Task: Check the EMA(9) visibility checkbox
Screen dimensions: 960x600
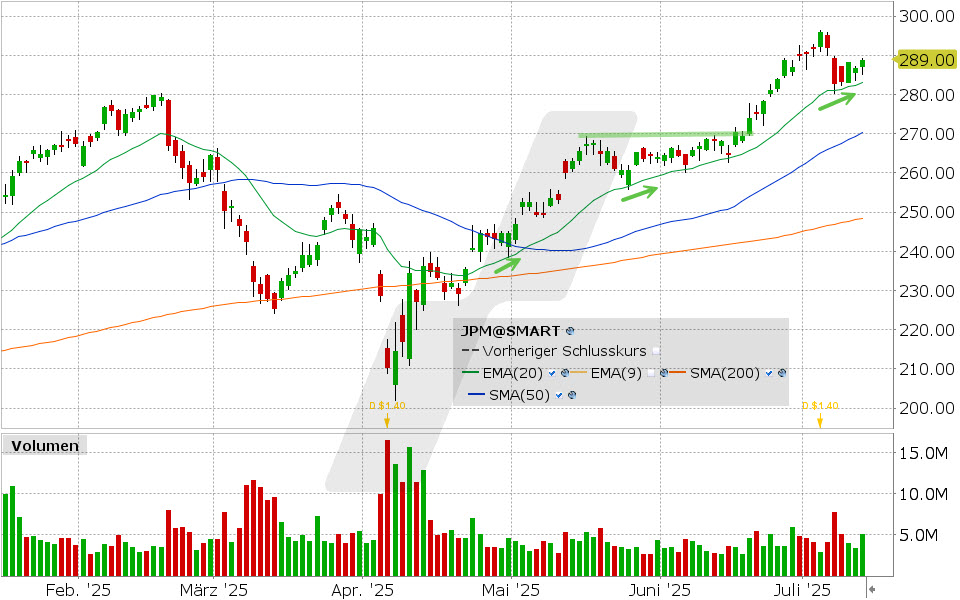Action: [x=651, y=373]
